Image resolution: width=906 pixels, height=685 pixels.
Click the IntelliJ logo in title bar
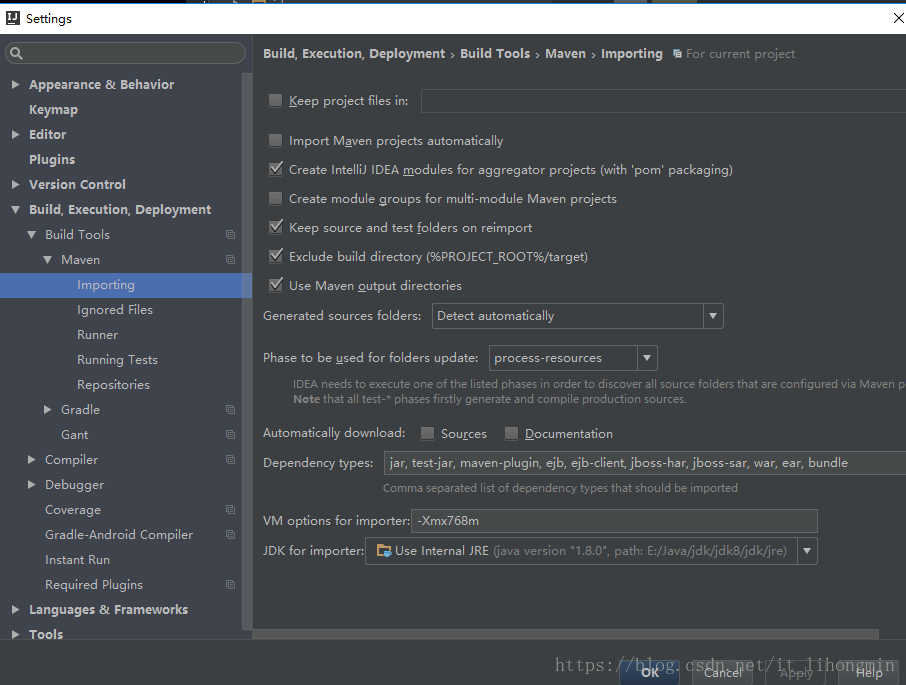pos(12,18)
